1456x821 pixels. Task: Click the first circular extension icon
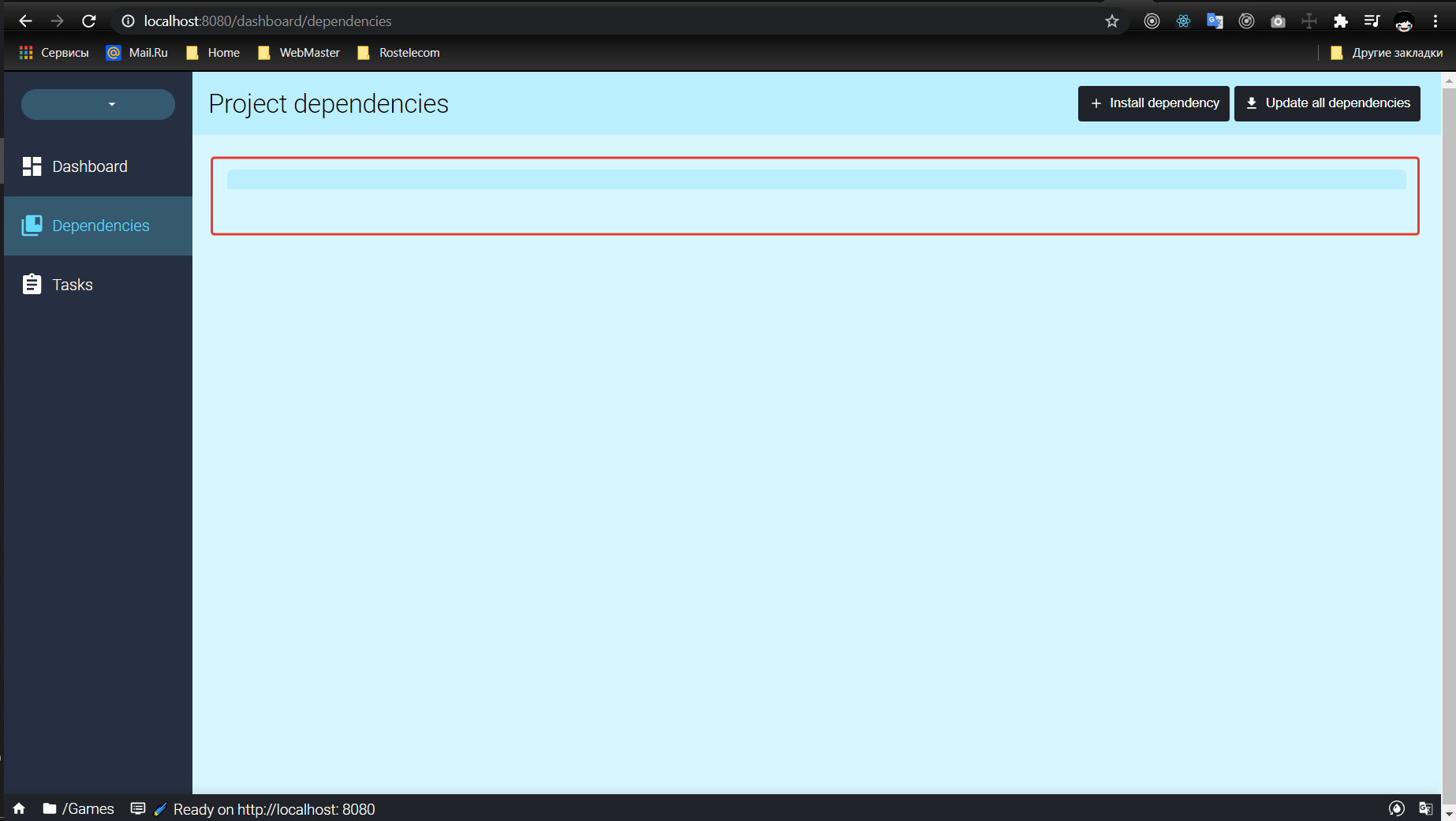pos(1152,21)
